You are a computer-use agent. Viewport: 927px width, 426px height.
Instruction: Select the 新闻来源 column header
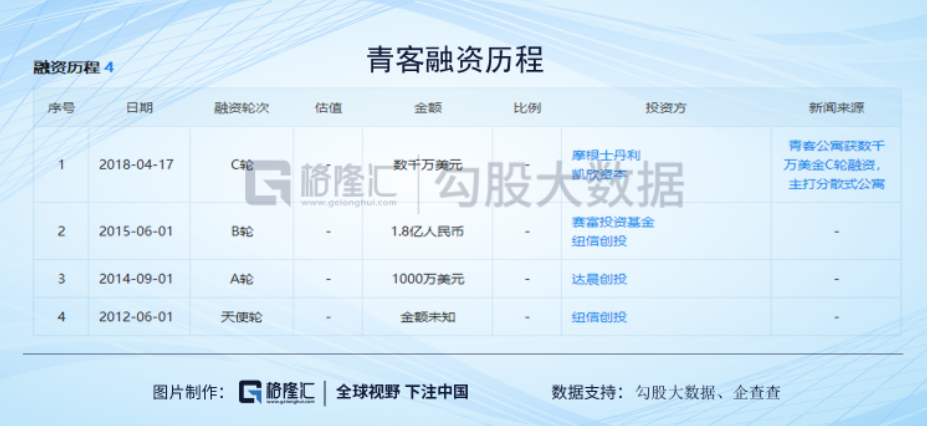point(836,108)
